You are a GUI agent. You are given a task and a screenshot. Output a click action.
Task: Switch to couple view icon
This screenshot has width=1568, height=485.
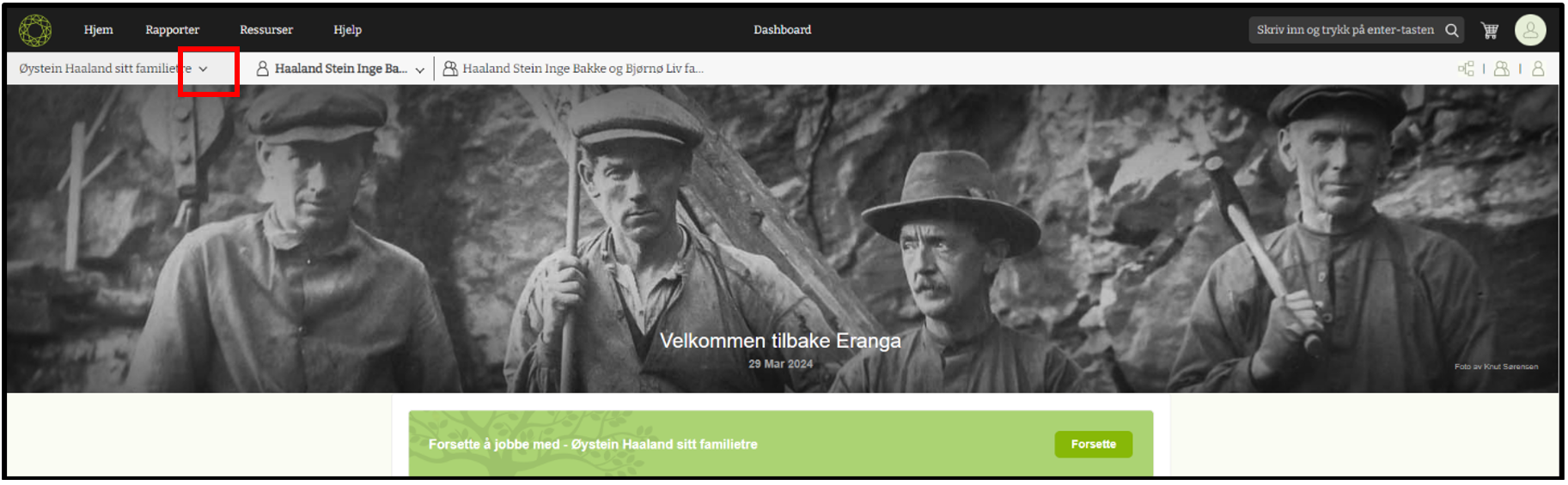tap(1502, 69)
